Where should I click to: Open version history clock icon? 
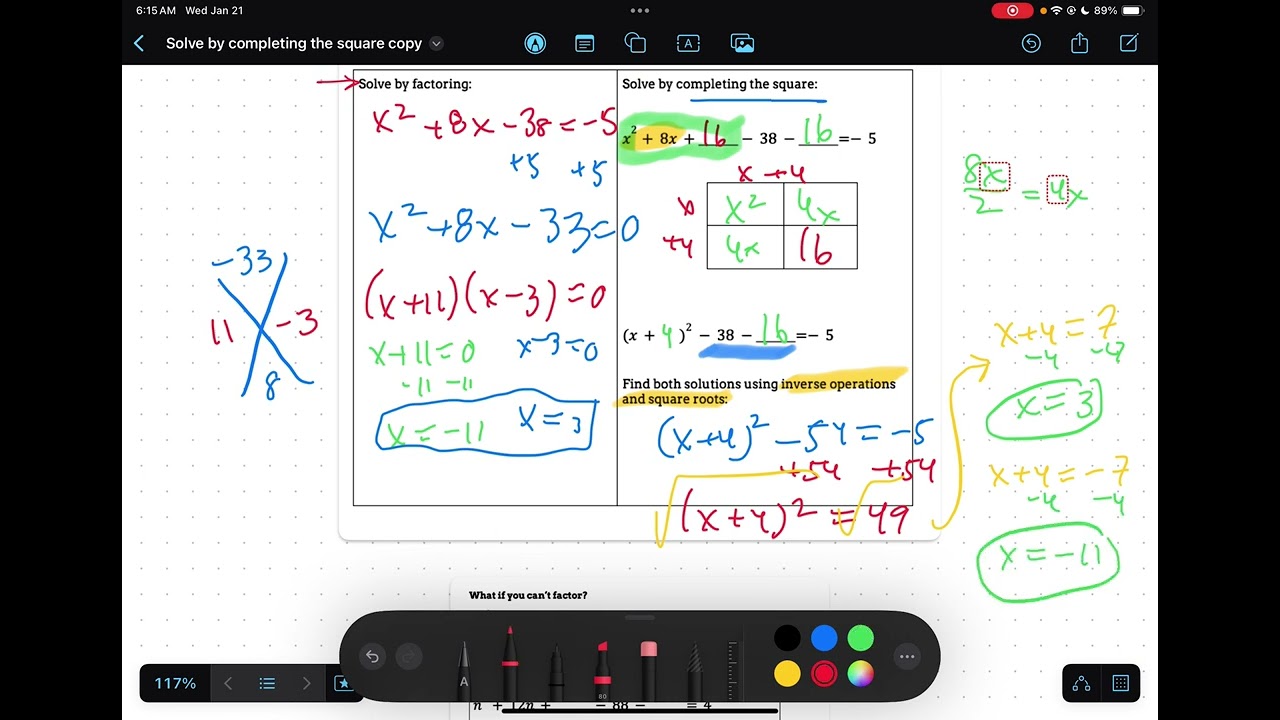1031,43
